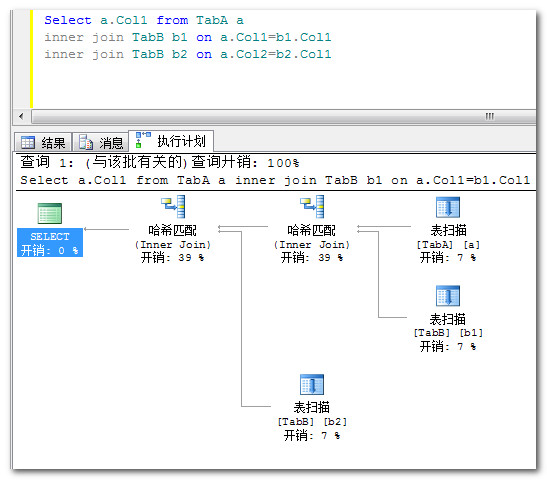Click the messages icon on 消息 tab

(x=85, y=142)
